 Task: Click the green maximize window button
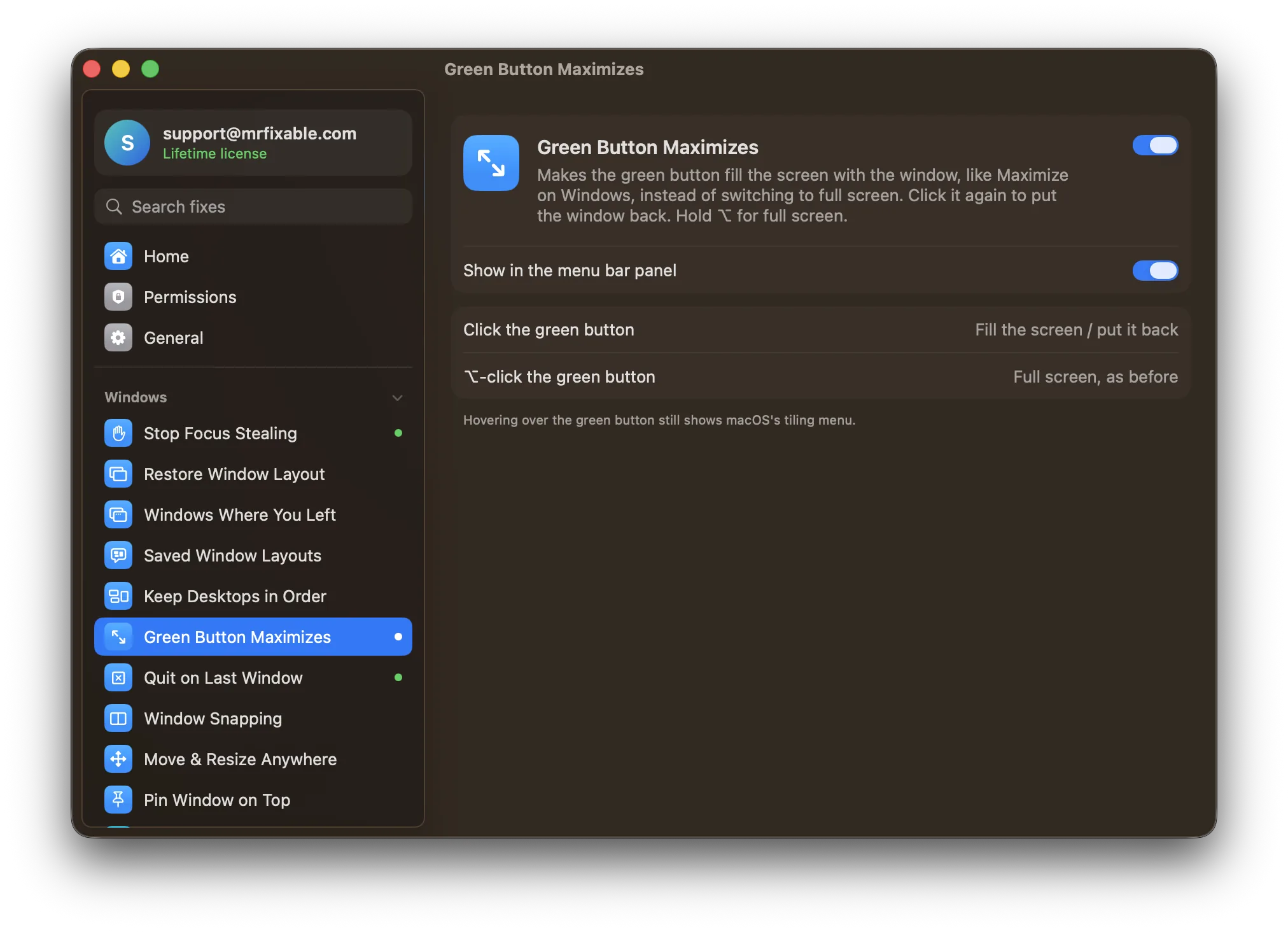tap(150, 69)
